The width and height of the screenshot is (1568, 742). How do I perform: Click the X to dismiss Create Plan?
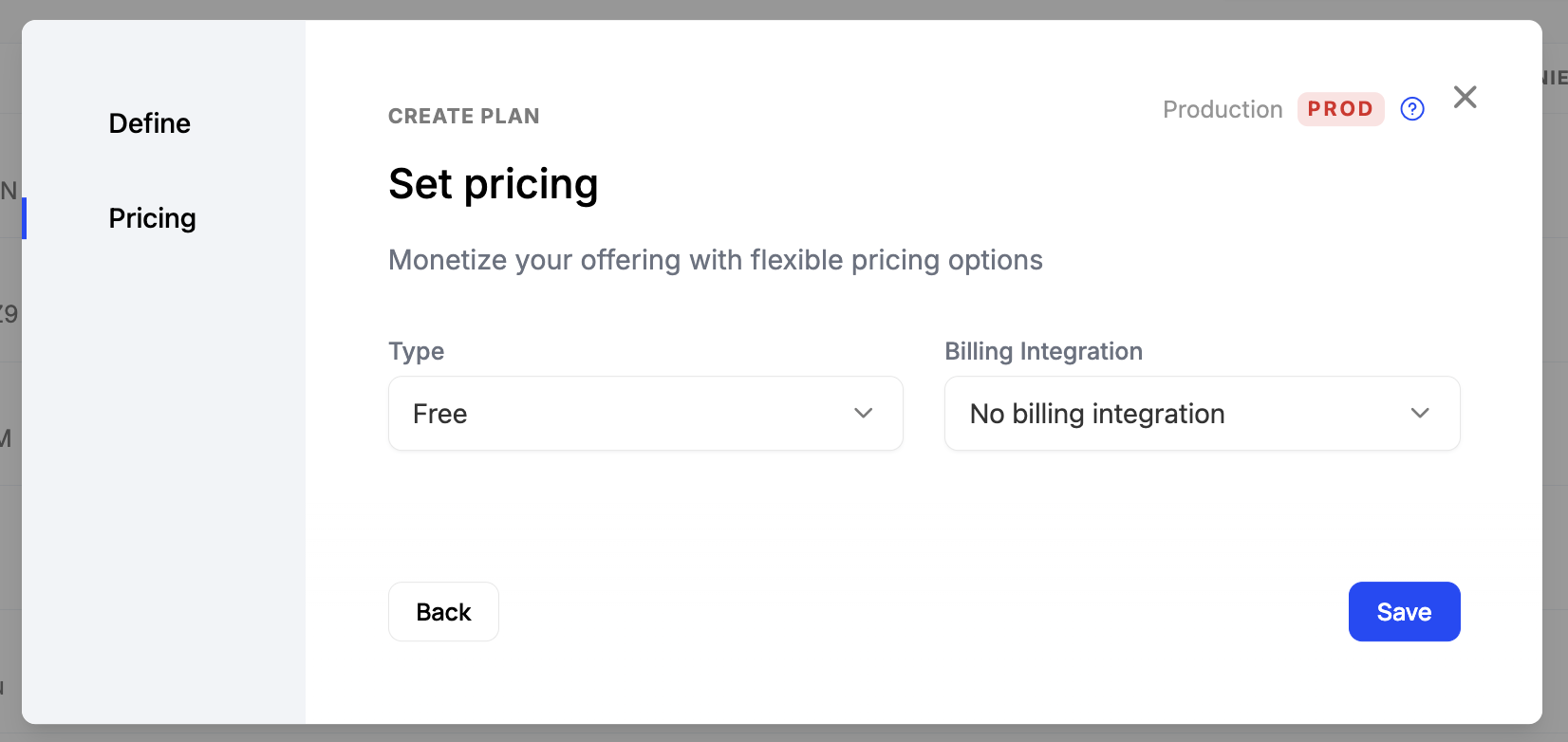tap(1465, 97)
